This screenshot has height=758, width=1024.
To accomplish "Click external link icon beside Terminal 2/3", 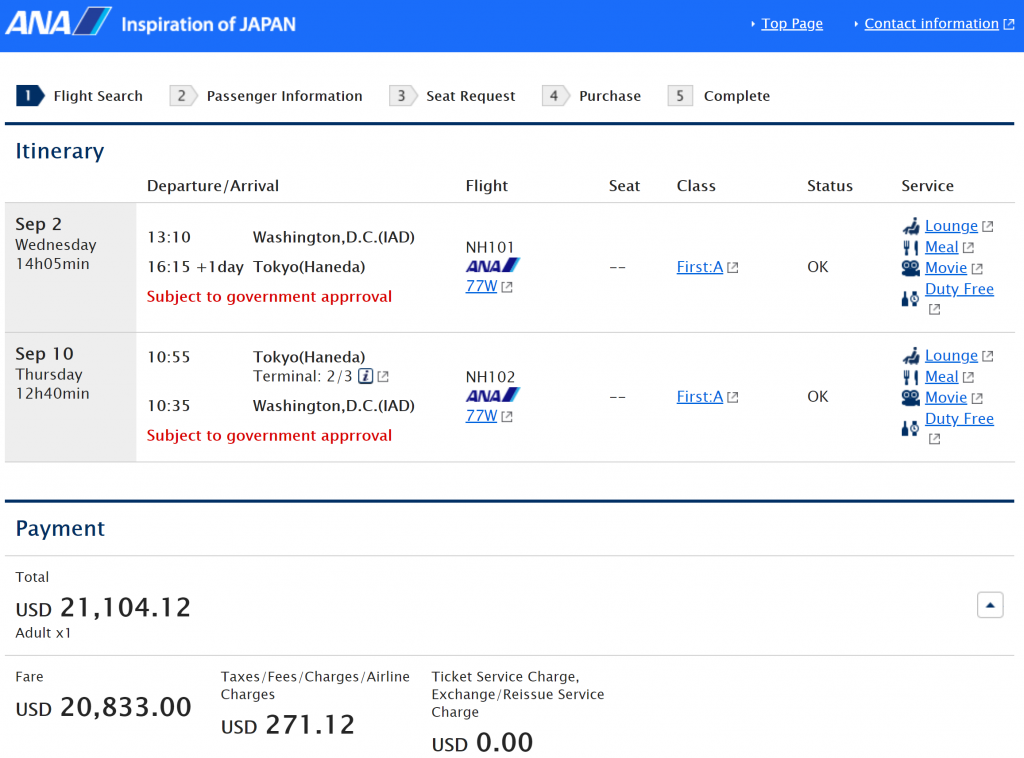I will (383, 377).
